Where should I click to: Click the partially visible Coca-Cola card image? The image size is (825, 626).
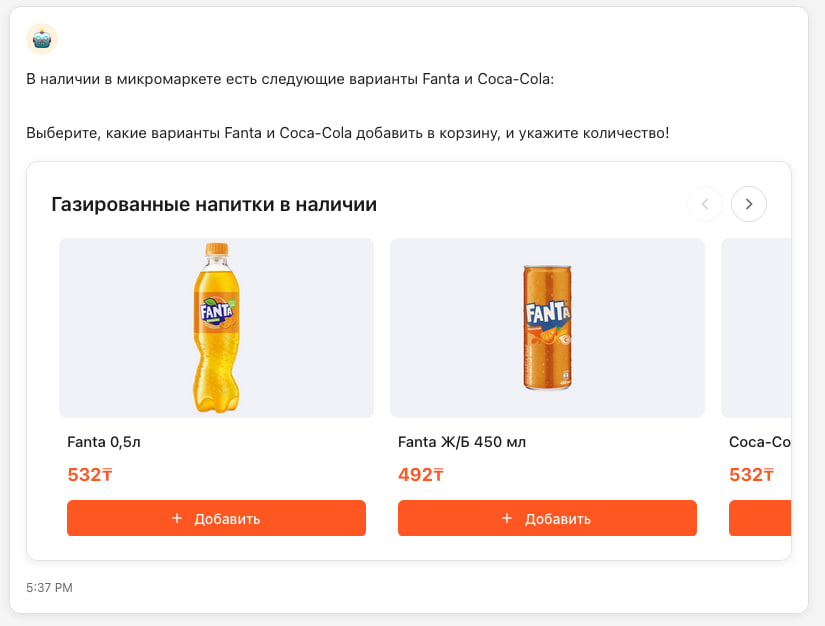point(756,328)
